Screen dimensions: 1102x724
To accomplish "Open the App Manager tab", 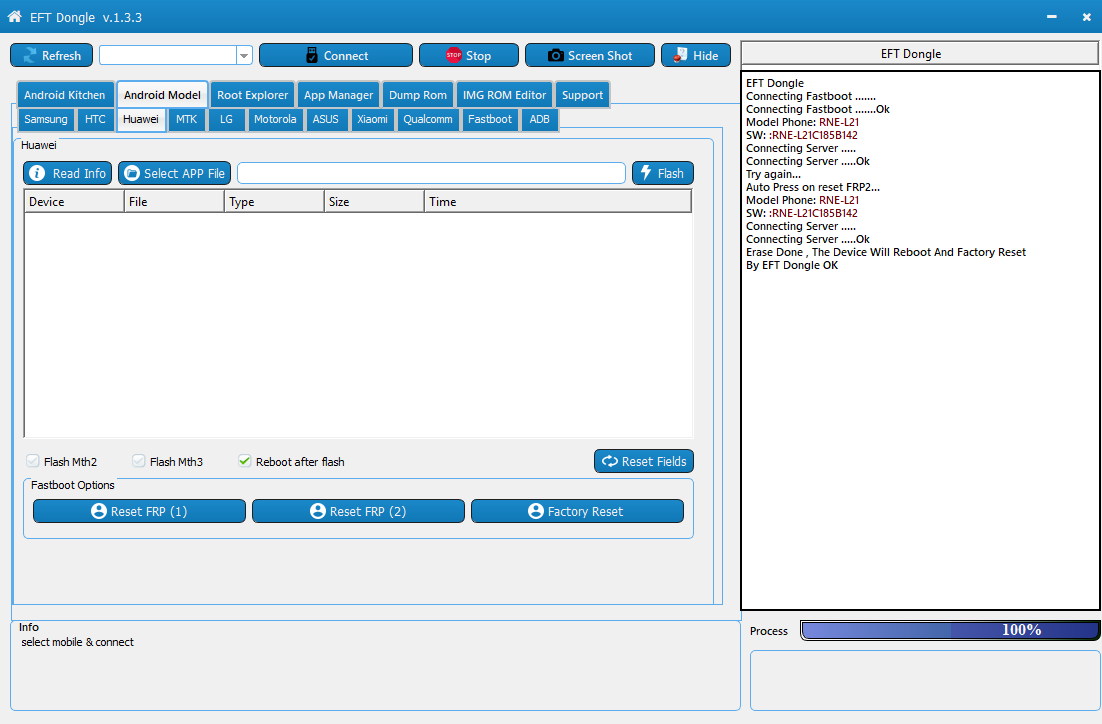I will click(x=339, y=95).
